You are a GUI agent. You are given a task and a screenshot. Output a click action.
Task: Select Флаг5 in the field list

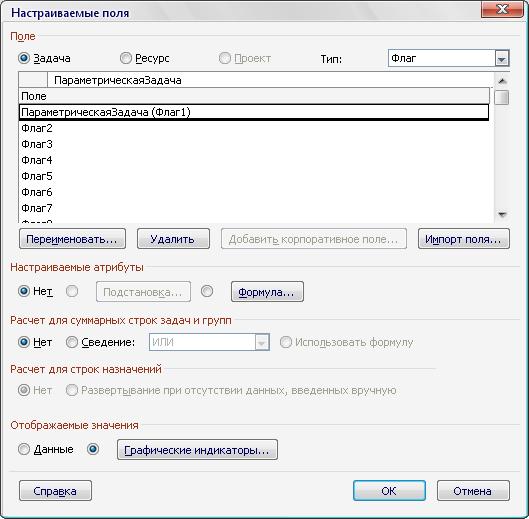(x=254, y=176)
